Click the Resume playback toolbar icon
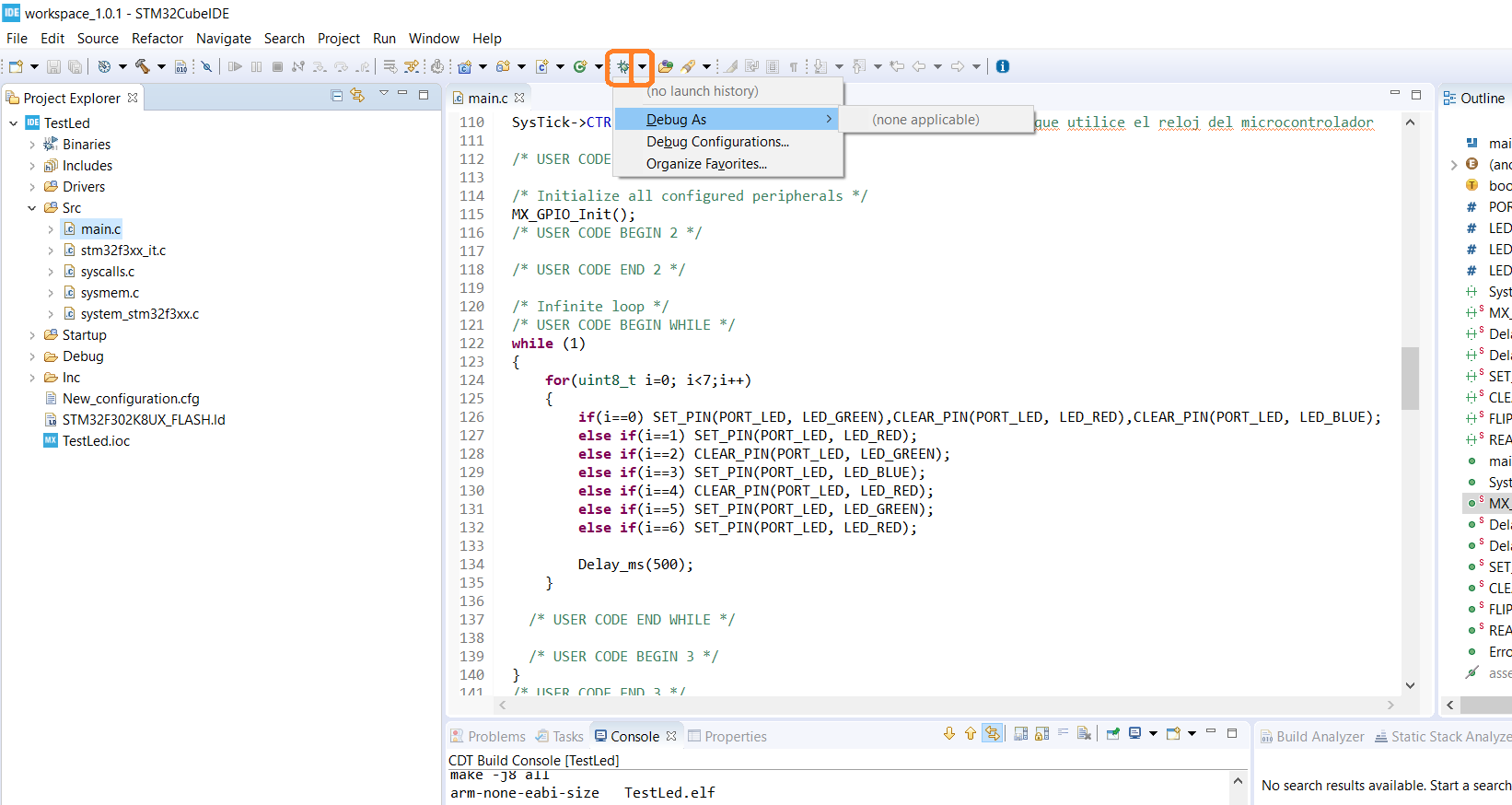This screenshot has height=805, width=1512. point(235,66)
